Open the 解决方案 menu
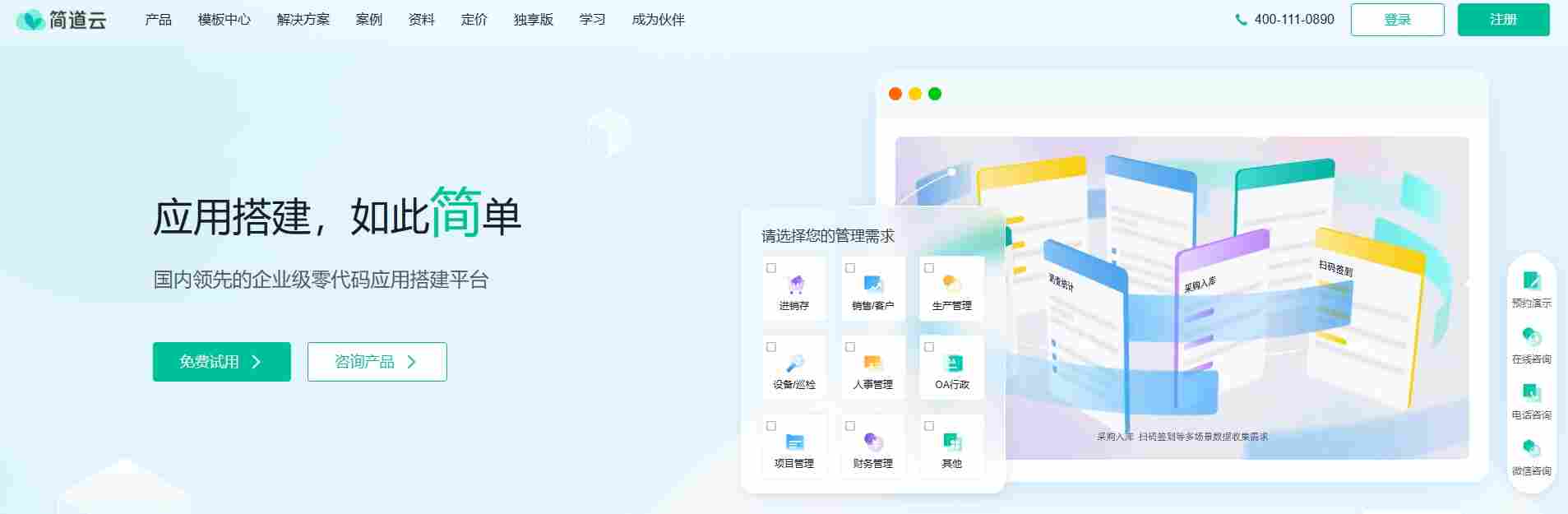The width and height of the screenshot is (1568, 514). [303, 20]
